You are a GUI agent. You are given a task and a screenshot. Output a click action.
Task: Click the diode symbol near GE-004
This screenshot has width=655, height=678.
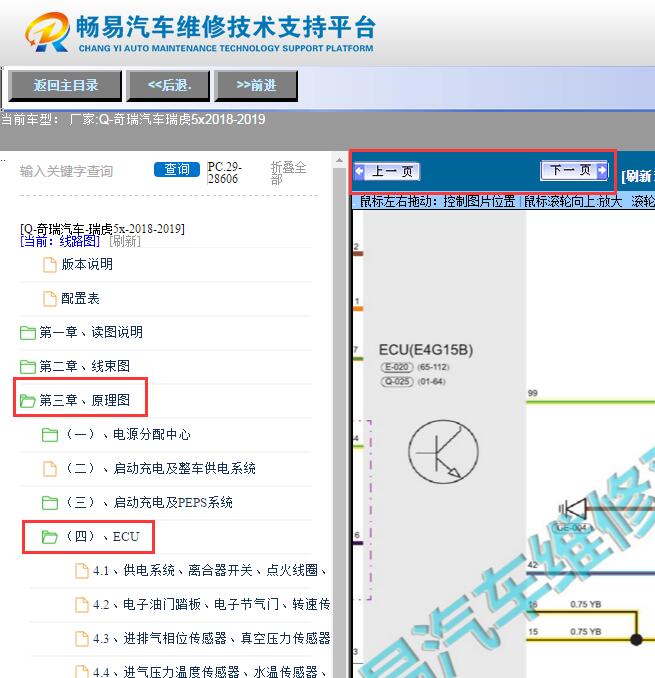pyautogui.click(x=575, y=509)
